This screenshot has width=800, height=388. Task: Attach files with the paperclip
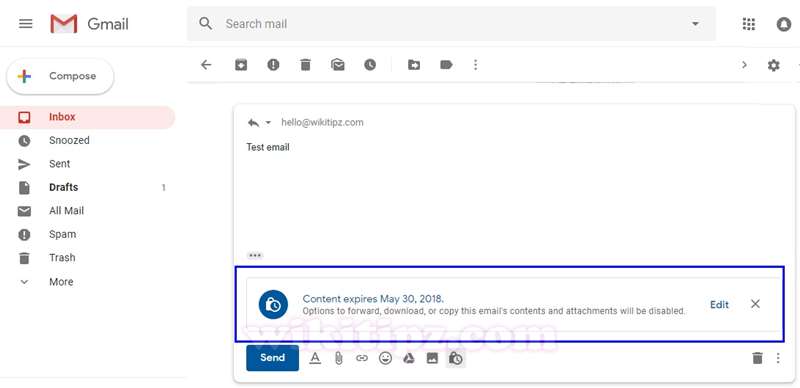338,358
